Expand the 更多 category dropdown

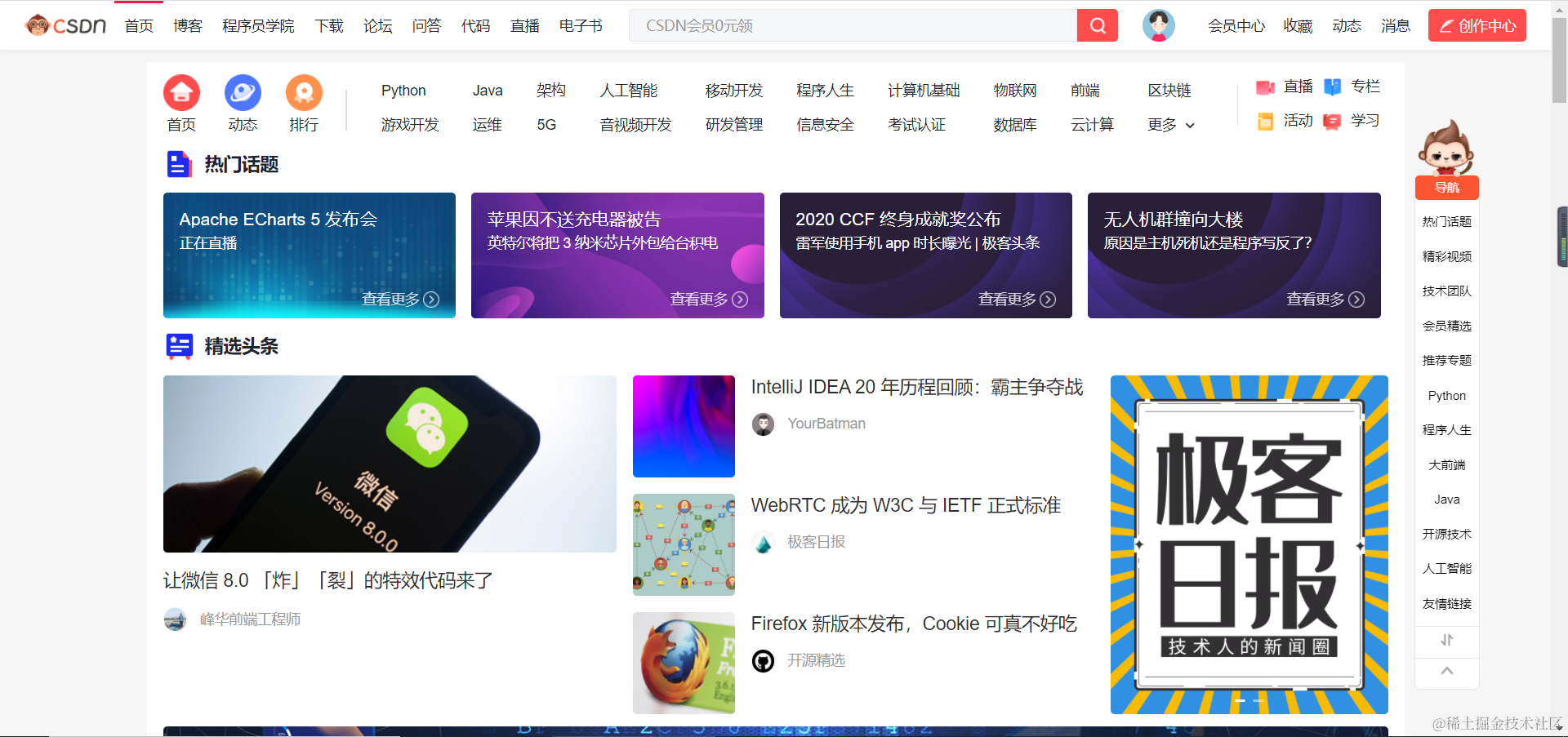point(1171,125)
